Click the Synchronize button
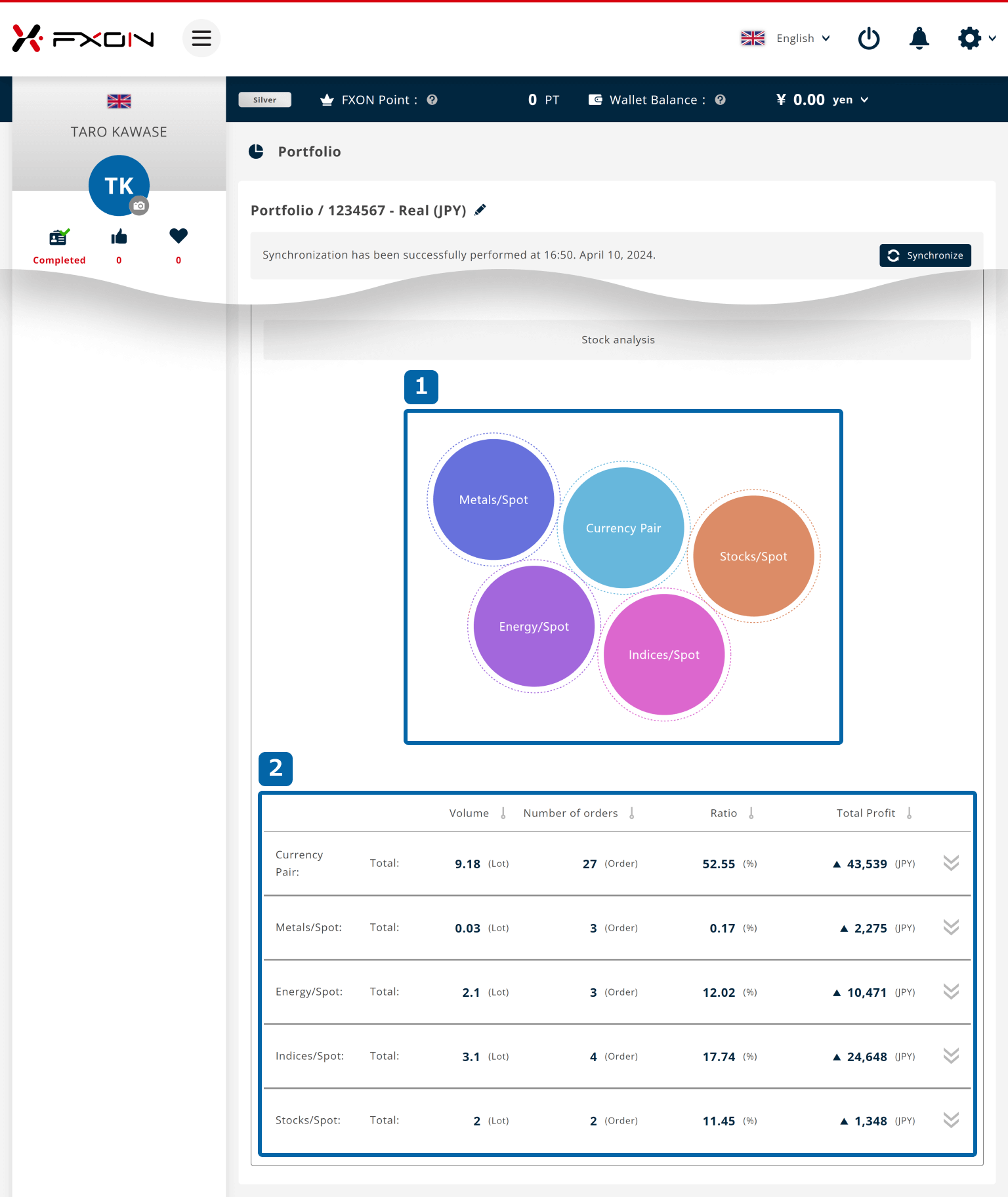Screen dimensions: 1008x1197 pyautogui.click(x=925, y=255)
